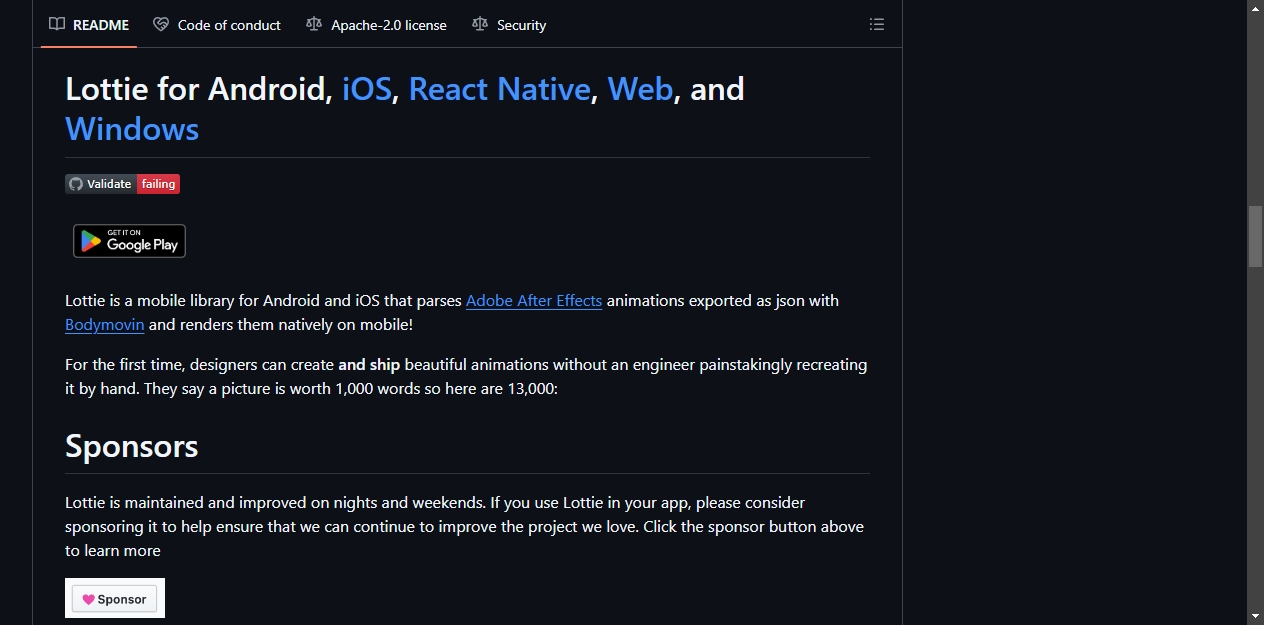Open the Bodymovin link

pyautogui.click(x=105, y=324)
